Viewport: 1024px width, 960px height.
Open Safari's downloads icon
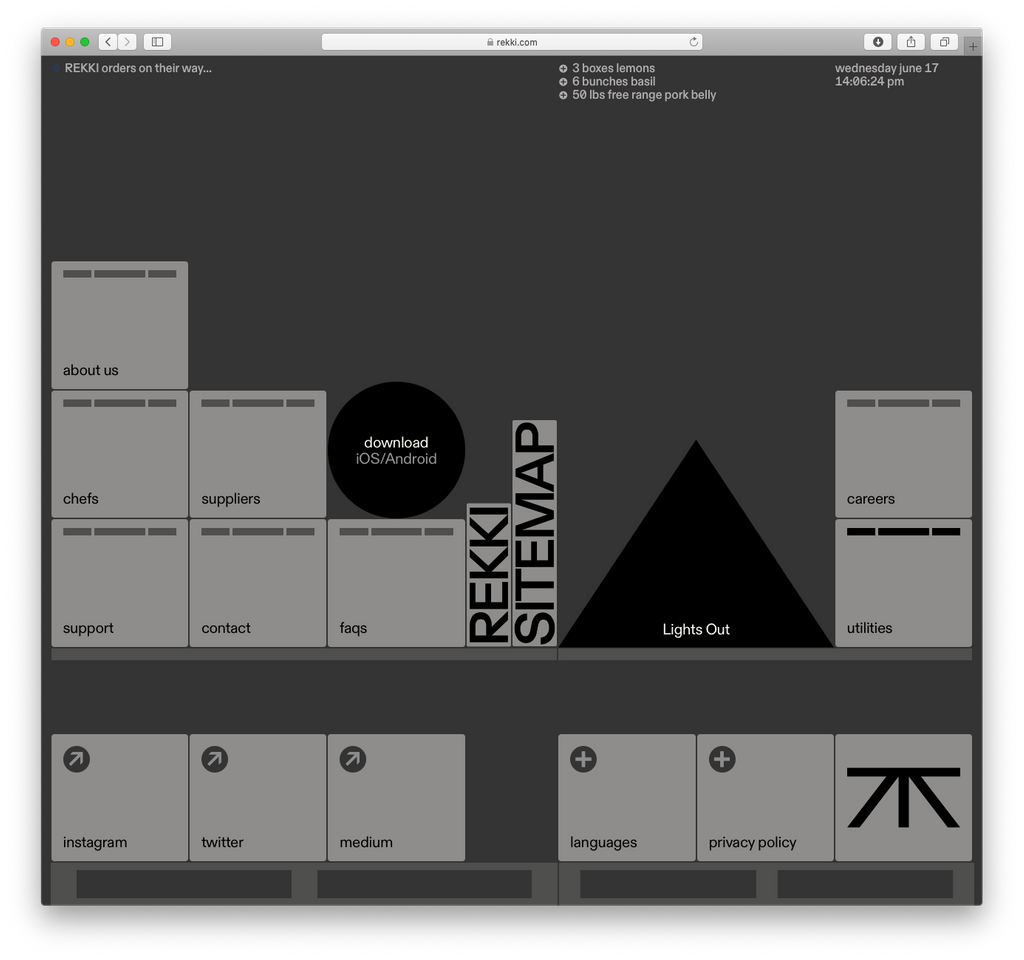click(877, 42)
